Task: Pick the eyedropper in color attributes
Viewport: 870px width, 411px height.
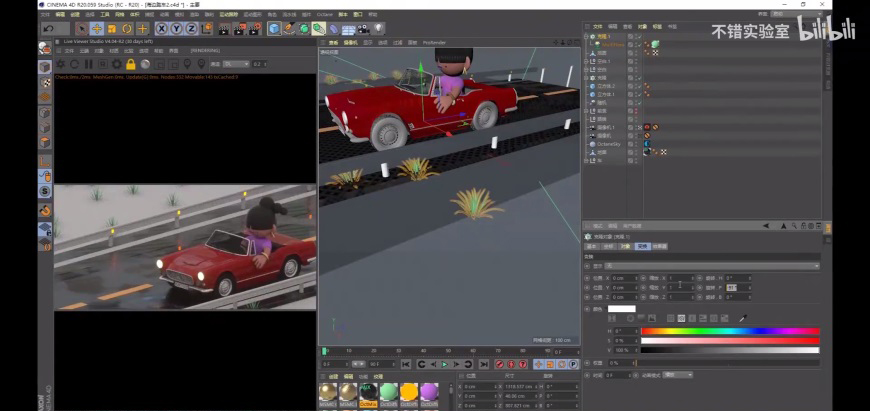Action: pos(742,318)
